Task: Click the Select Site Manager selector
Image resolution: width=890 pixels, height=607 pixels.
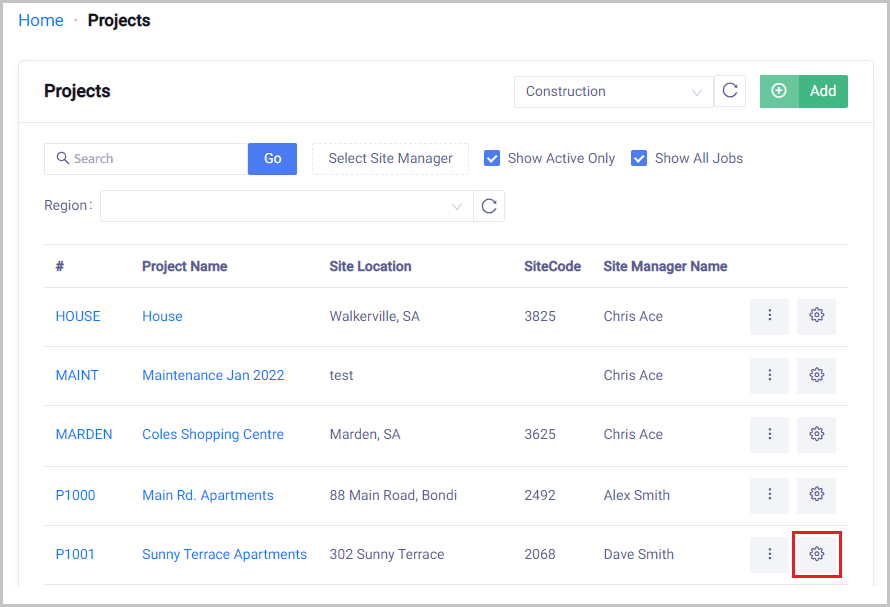Action: [x=390, y=158]
